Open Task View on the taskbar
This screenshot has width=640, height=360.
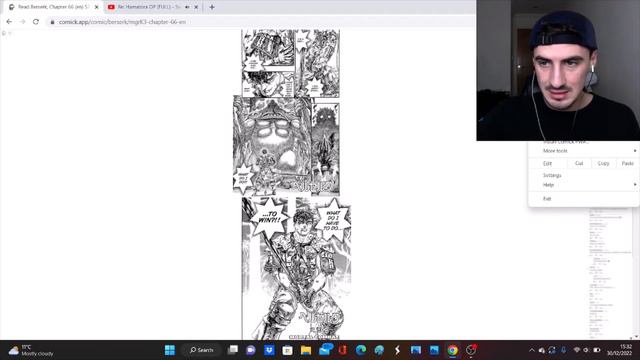pyautogui.click(x=233, y=350)
